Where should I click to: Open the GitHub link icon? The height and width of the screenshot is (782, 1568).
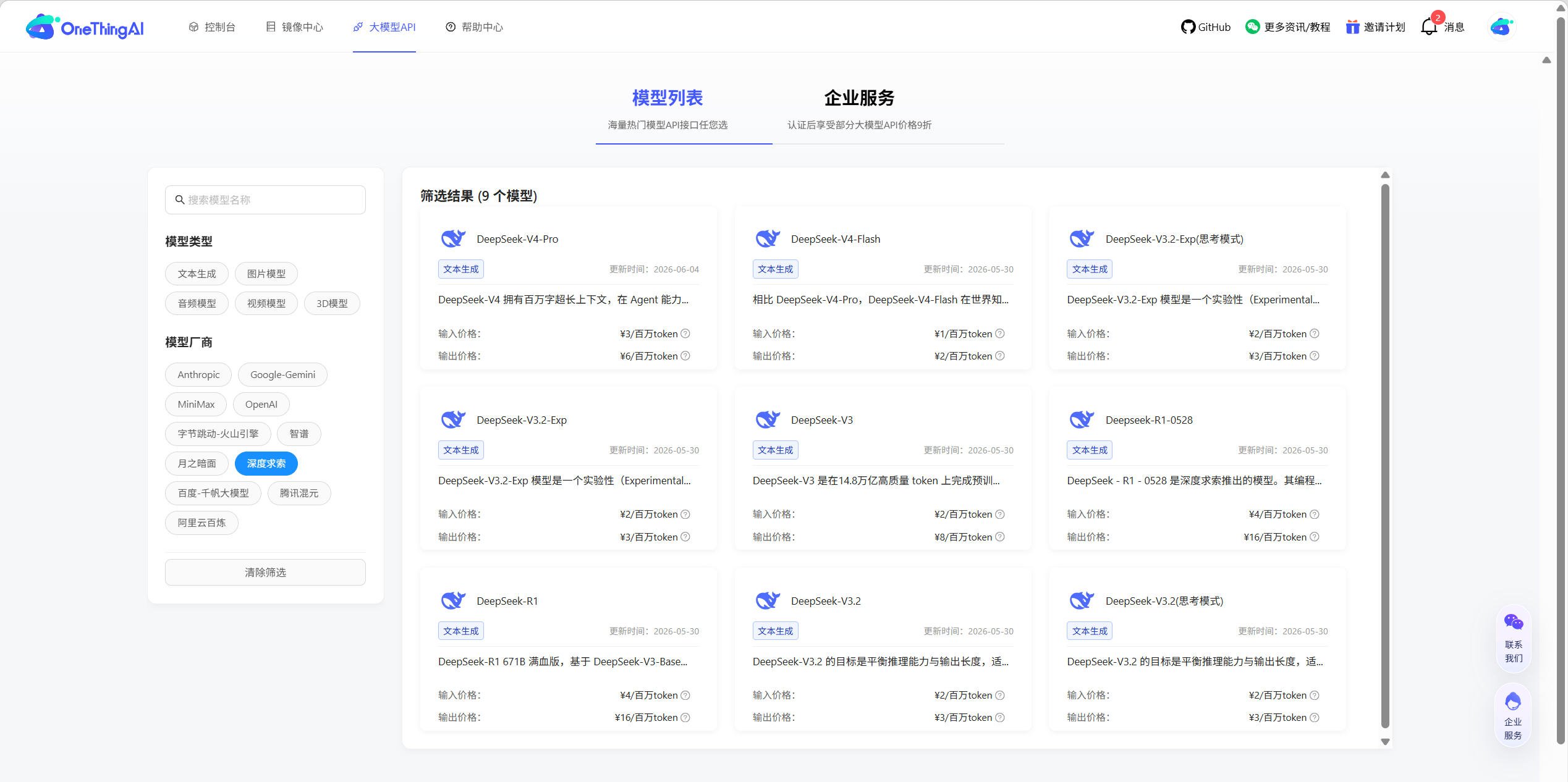1187,27
